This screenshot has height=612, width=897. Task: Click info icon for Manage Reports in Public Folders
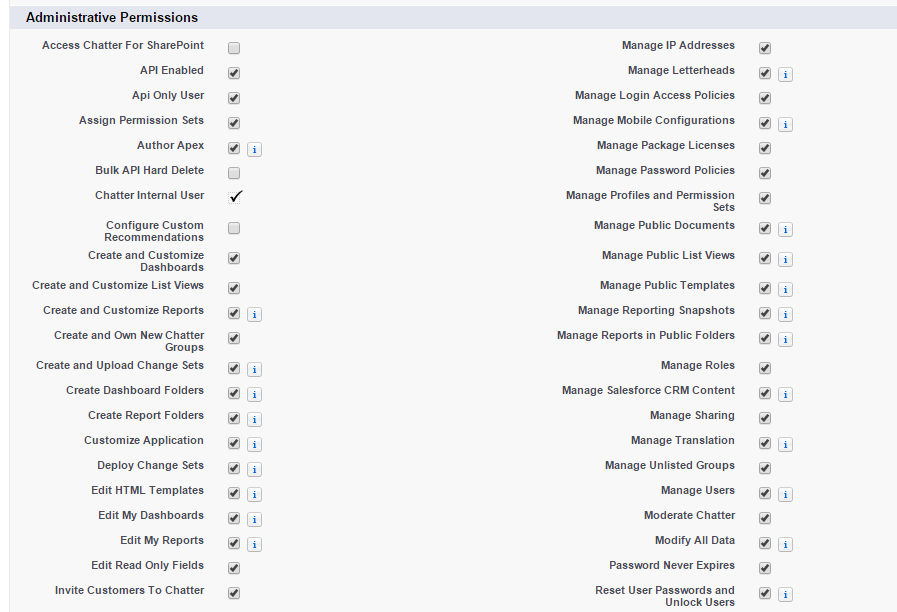pos(785,340)
